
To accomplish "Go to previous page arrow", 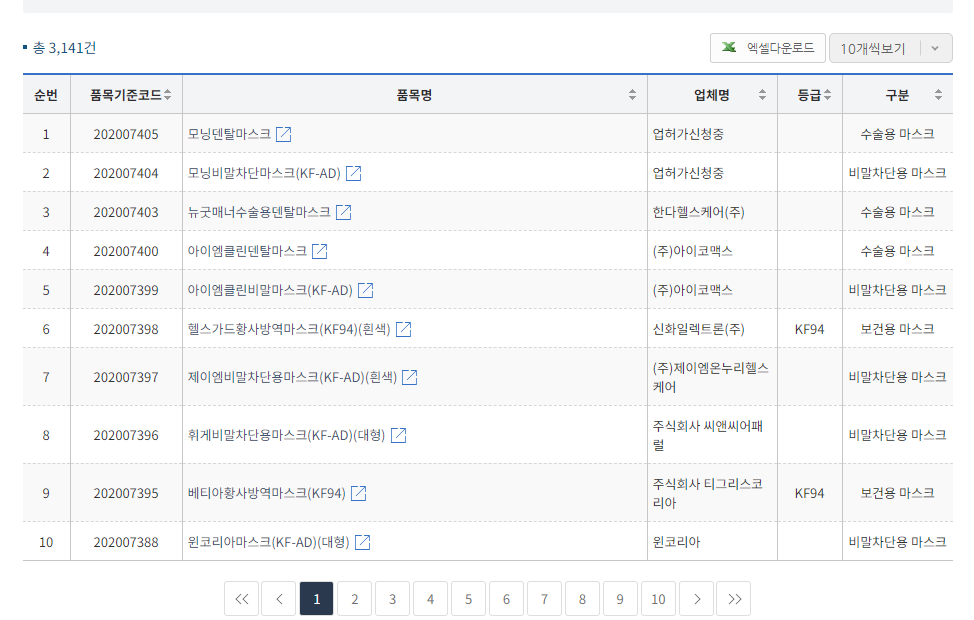I will tap(280, 599).
